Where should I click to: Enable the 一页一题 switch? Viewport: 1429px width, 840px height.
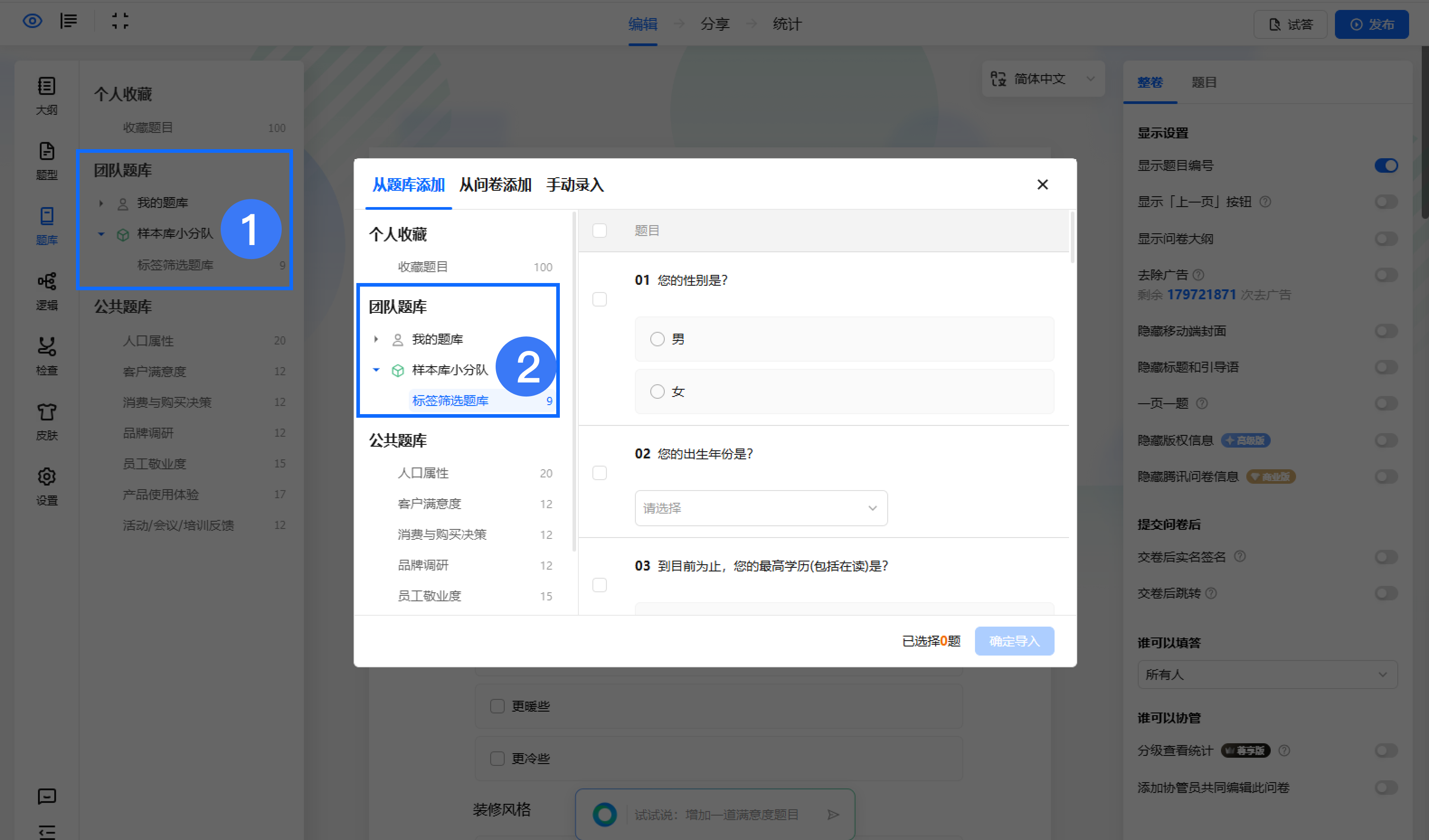[x=1386, y=403]
